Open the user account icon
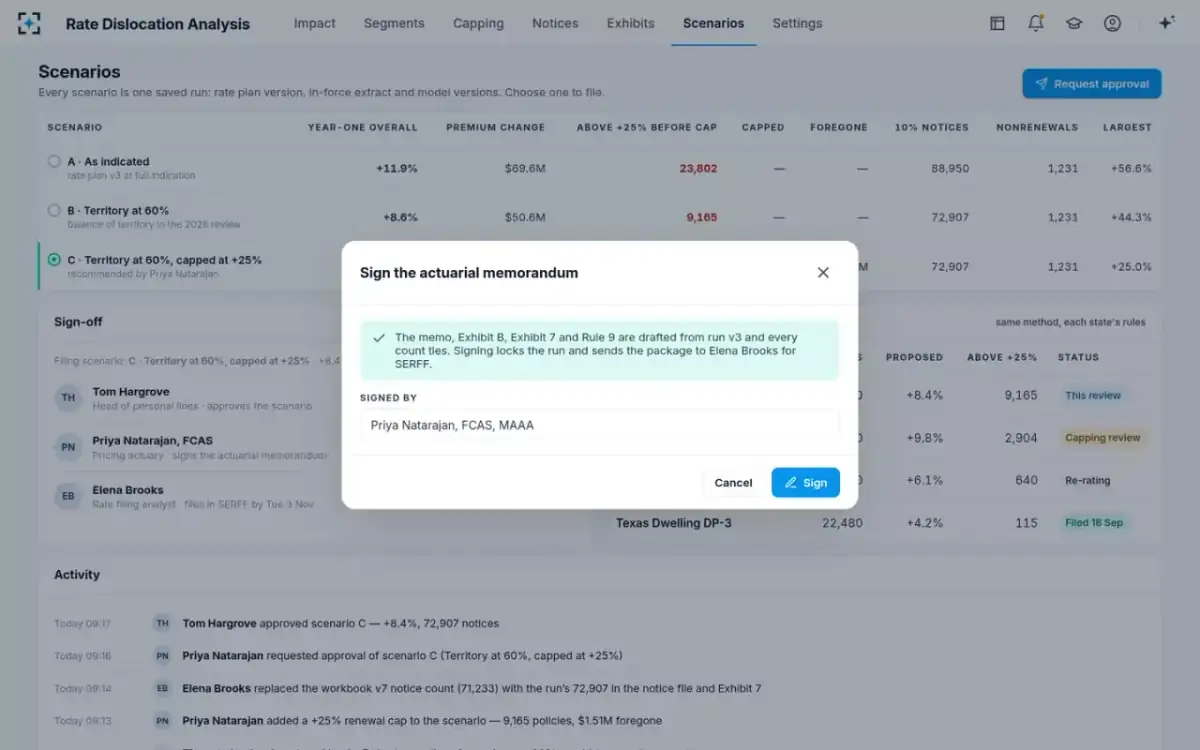Screen dimensions: 1200x750 coord(1112,23)
